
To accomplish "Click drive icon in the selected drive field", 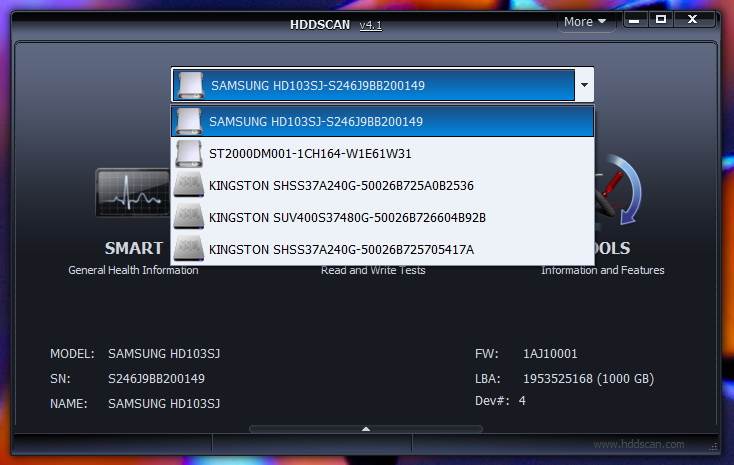I will coord(190,85).
